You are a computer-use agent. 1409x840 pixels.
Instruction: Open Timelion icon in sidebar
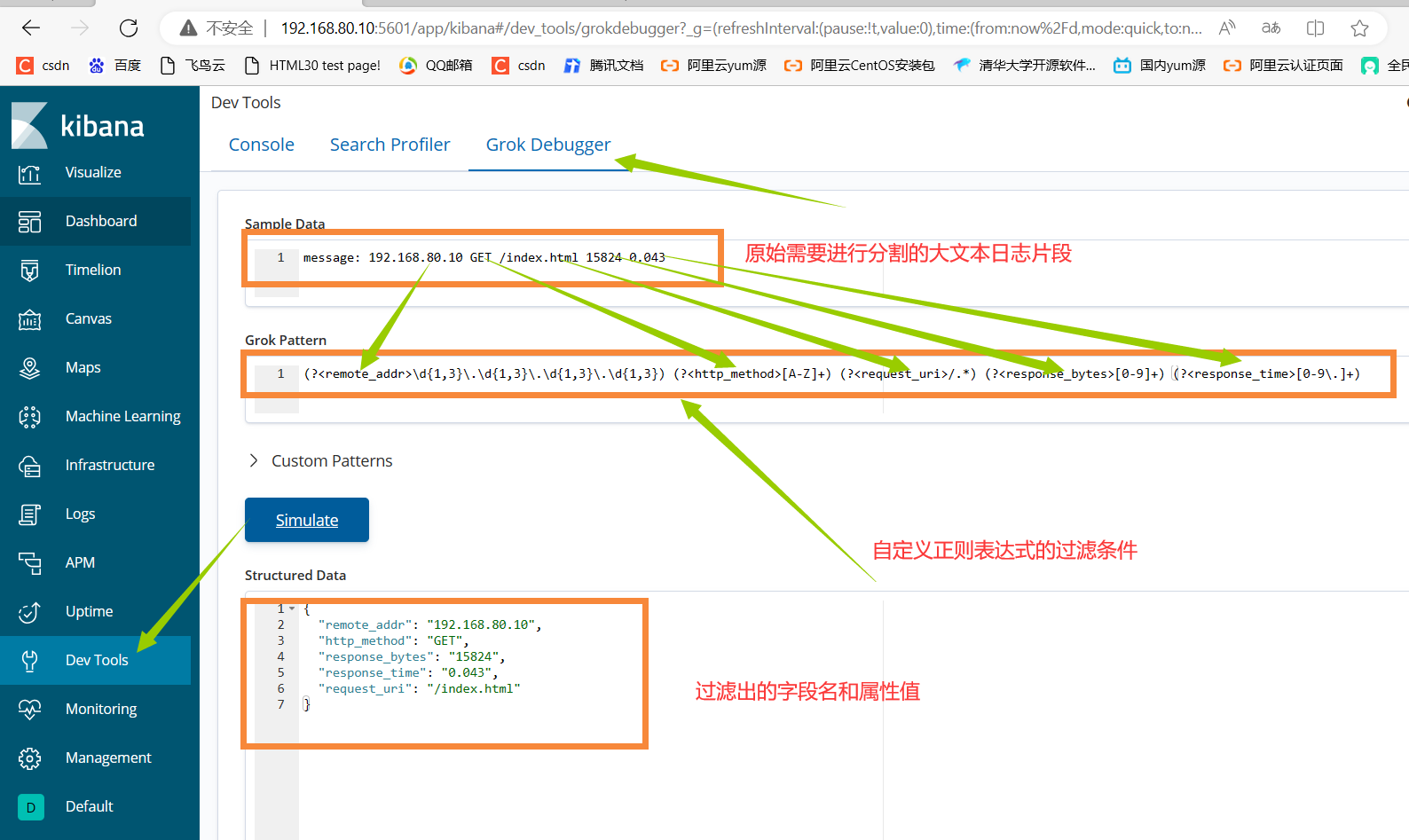click(29, 271)
